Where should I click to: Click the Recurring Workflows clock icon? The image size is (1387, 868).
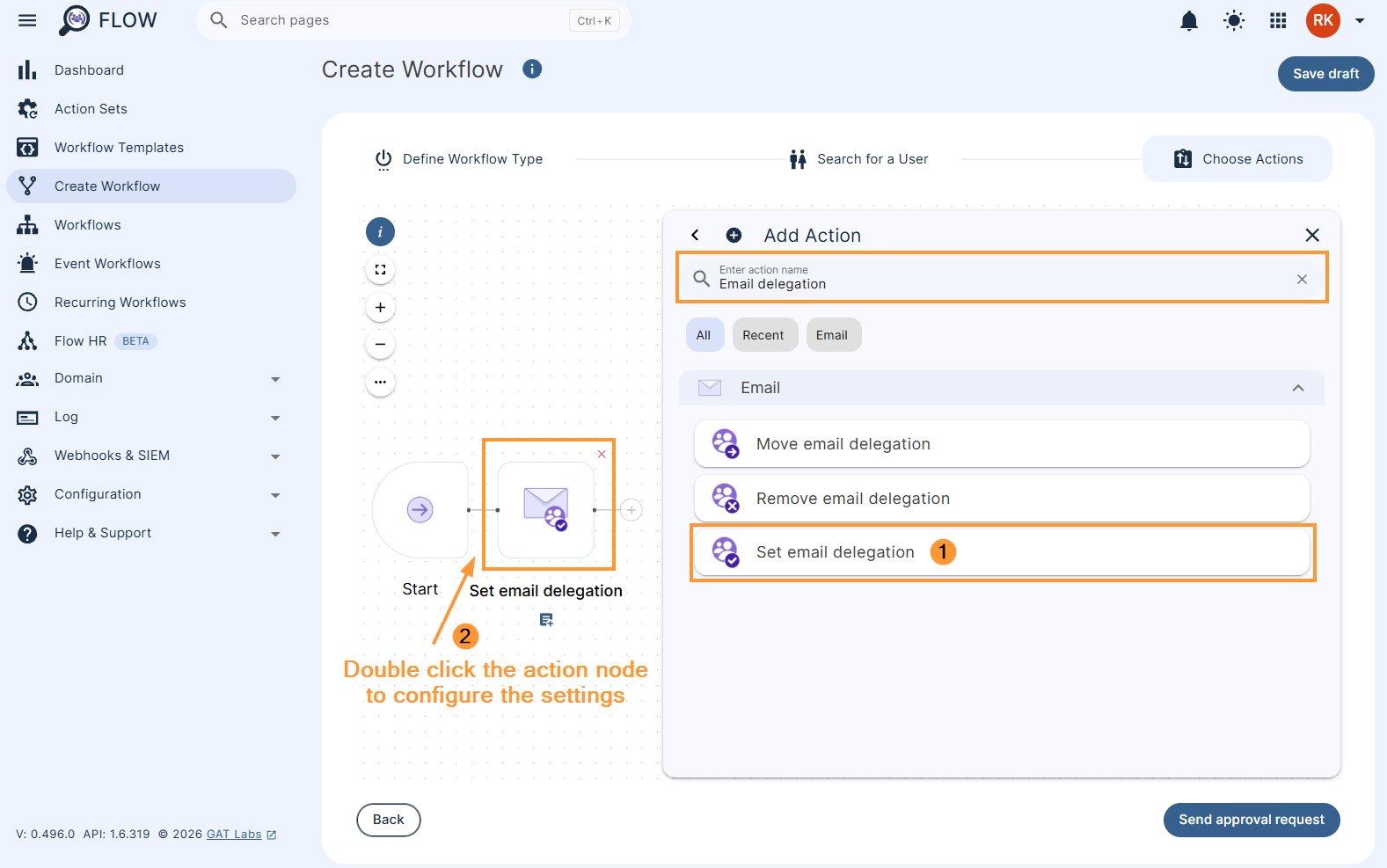(x=27, y=302)
